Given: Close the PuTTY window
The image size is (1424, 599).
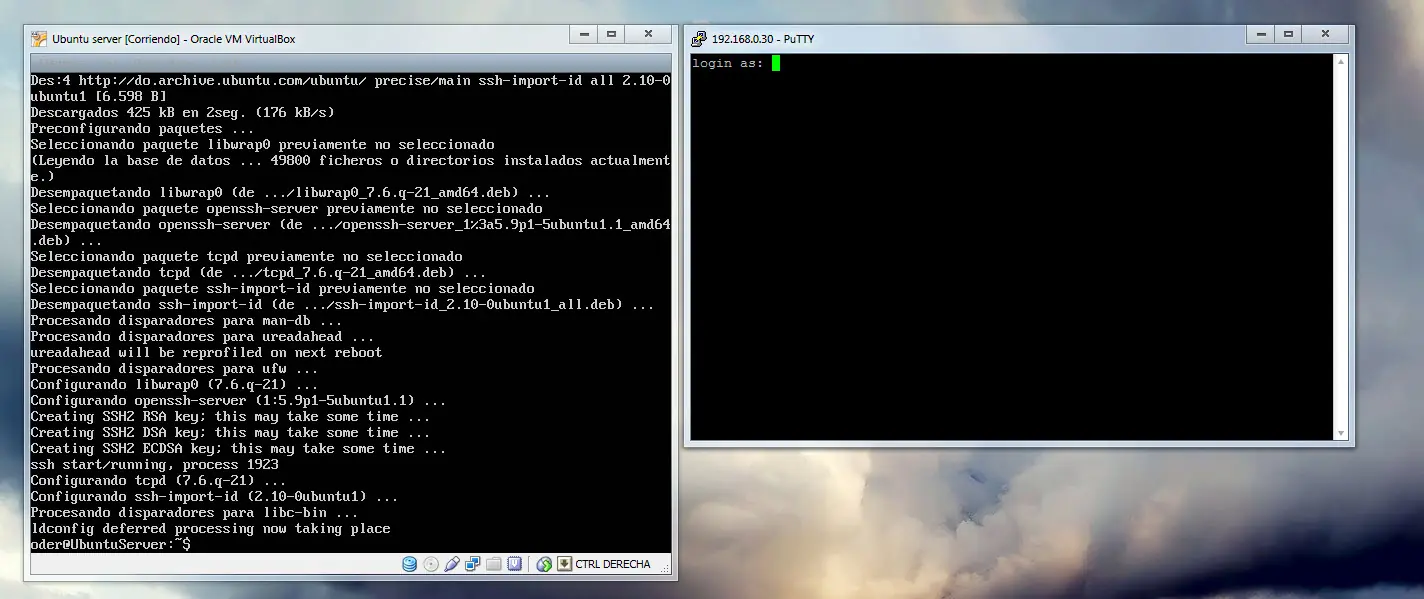Looking at the screenshot, I should click(1326, 34).
